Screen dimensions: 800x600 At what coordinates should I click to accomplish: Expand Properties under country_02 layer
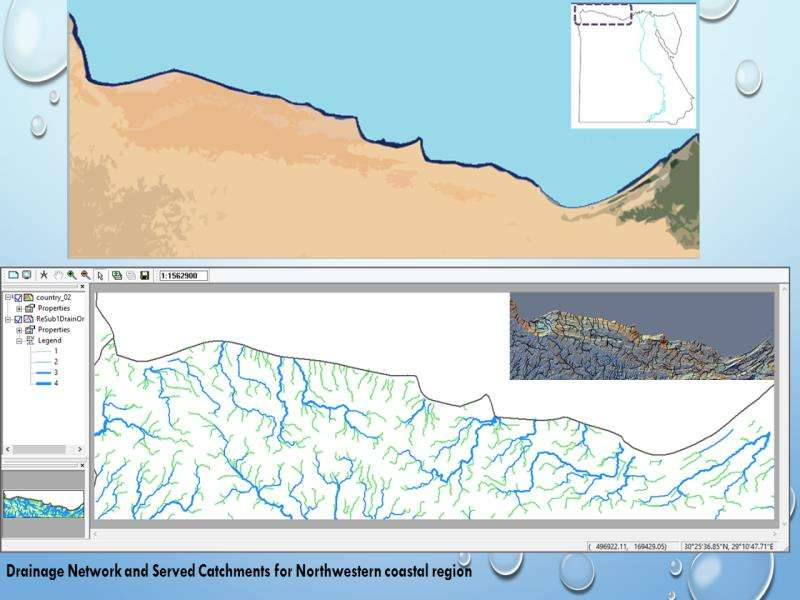pos(19,308)
